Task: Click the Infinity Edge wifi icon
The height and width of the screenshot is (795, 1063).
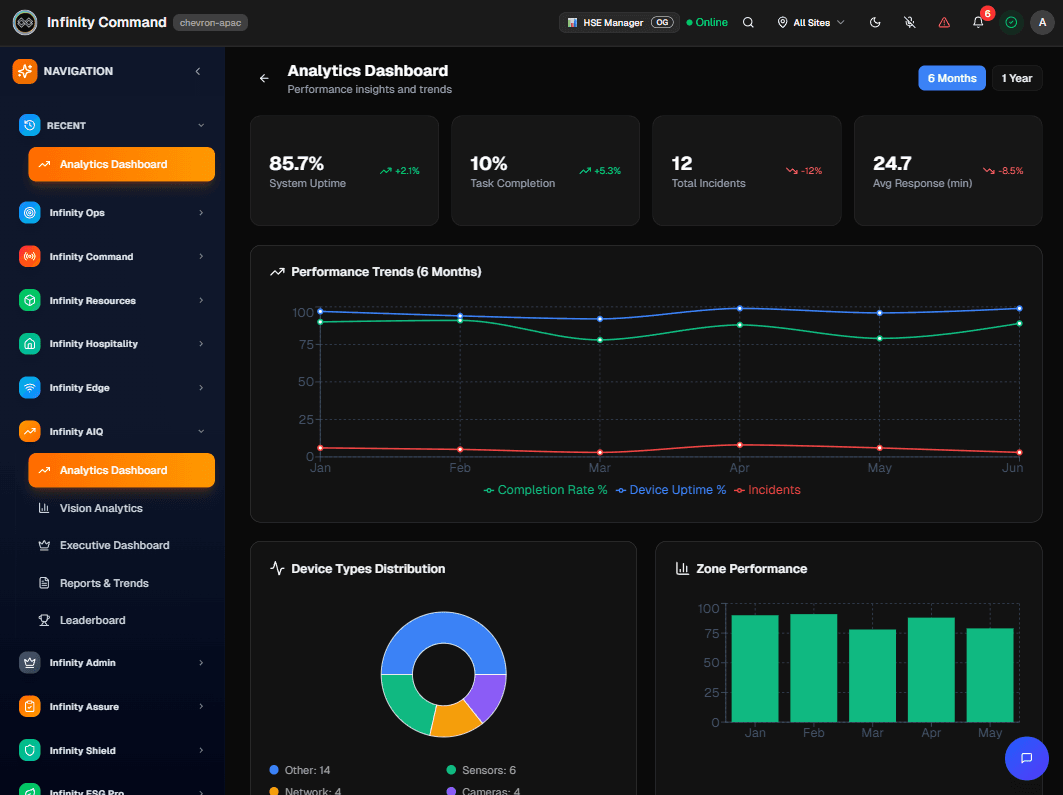Action: tap(30, 388)
